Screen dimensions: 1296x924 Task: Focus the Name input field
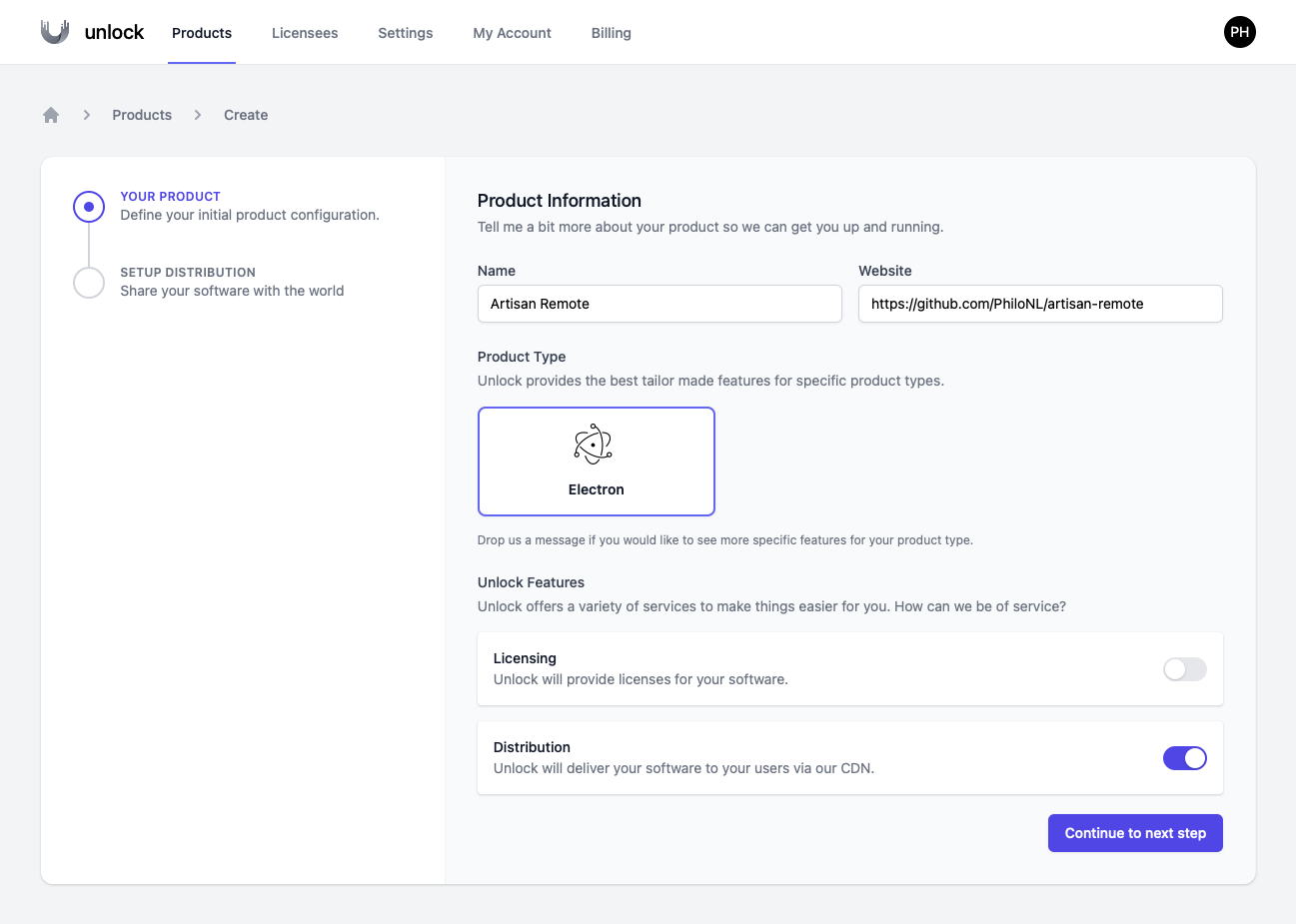pos(659,304)
